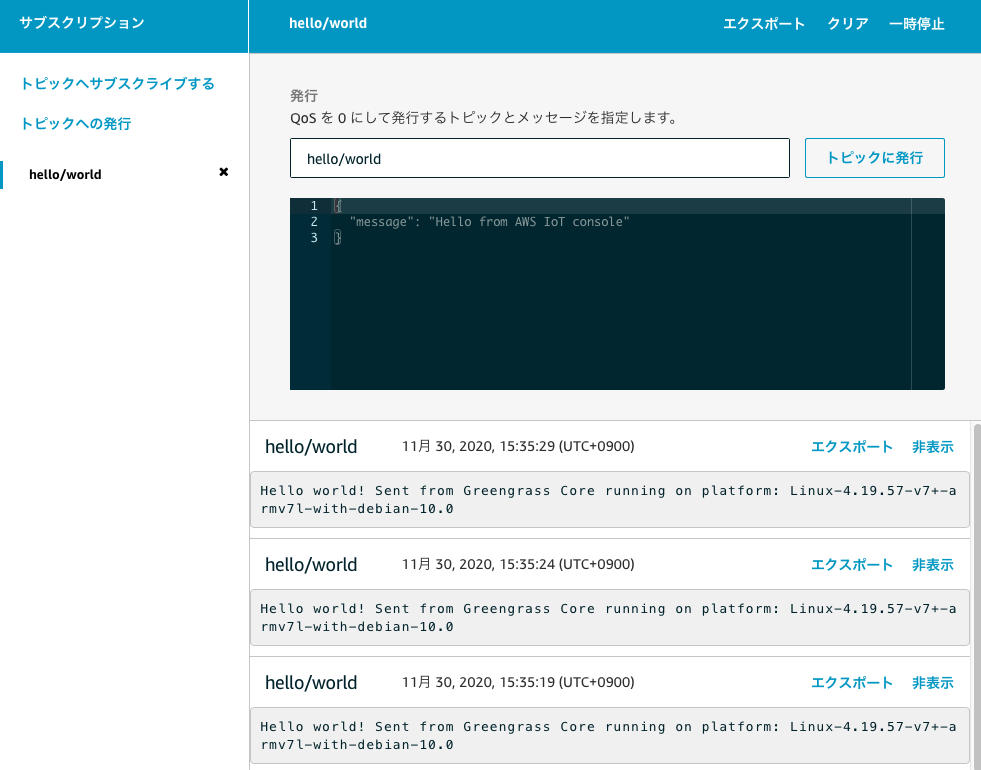Export the 15:35:19 message
The image size is (981, 770).
(851, 682)
